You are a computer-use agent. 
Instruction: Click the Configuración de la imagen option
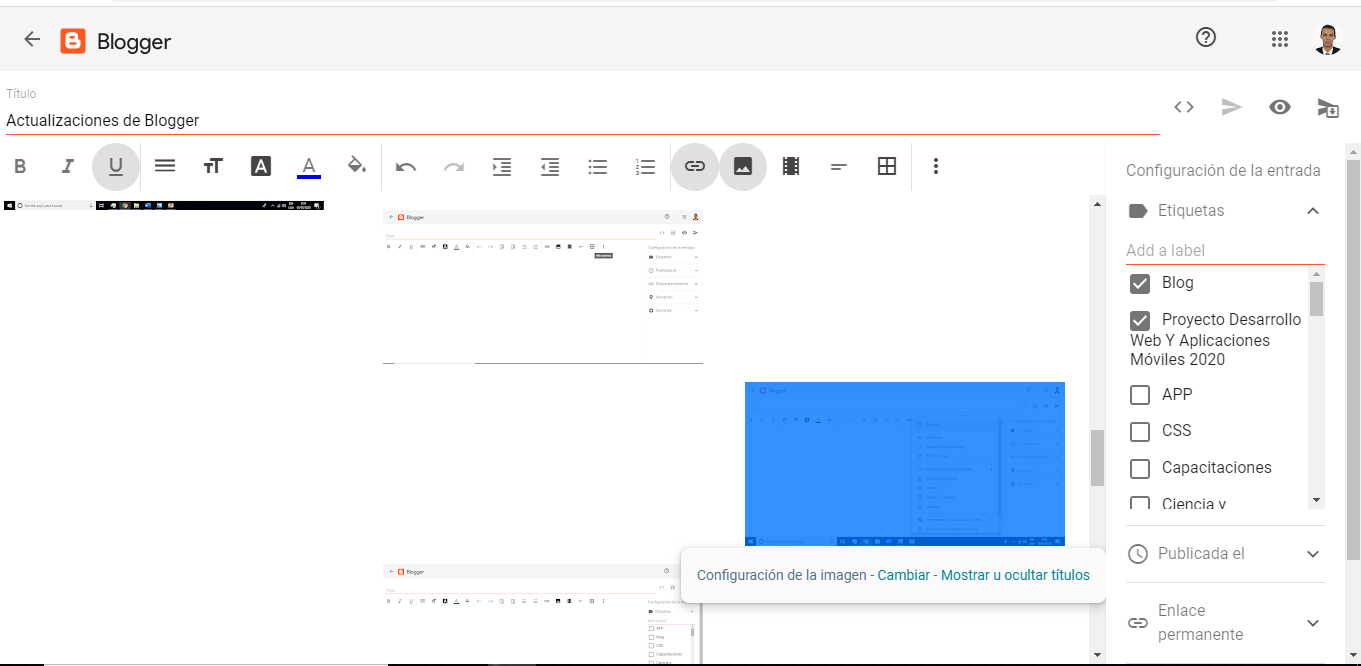coord(782,576)
